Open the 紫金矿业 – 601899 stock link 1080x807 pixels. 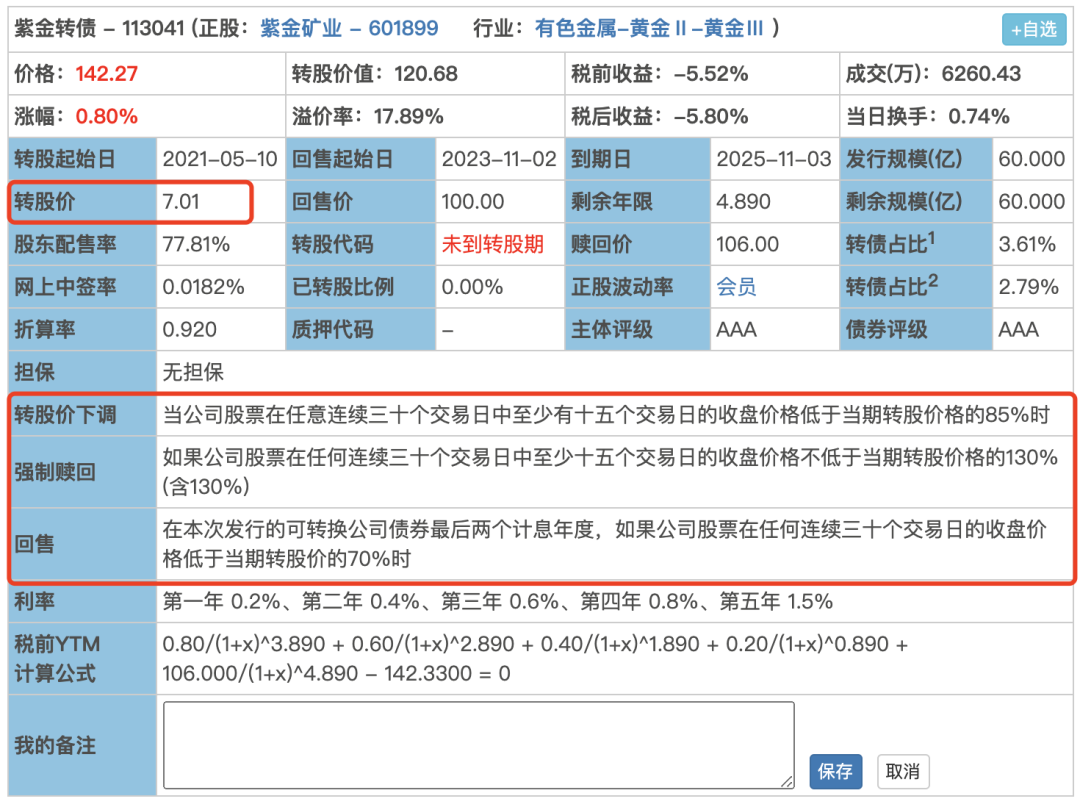(x=349, y=28)
